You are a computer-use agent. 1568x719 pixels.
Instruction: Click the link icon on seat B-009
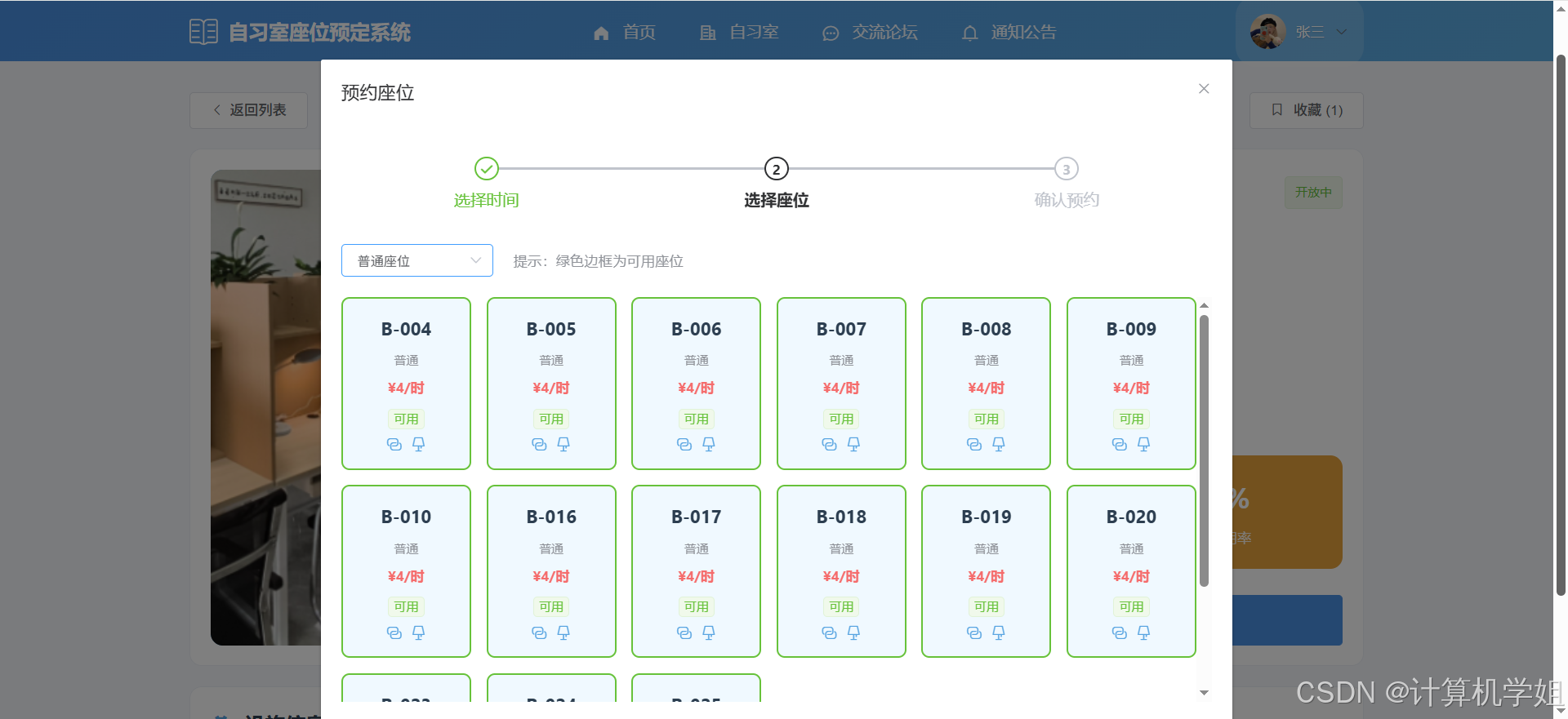pyautogui.click(x=1120, y=445)
